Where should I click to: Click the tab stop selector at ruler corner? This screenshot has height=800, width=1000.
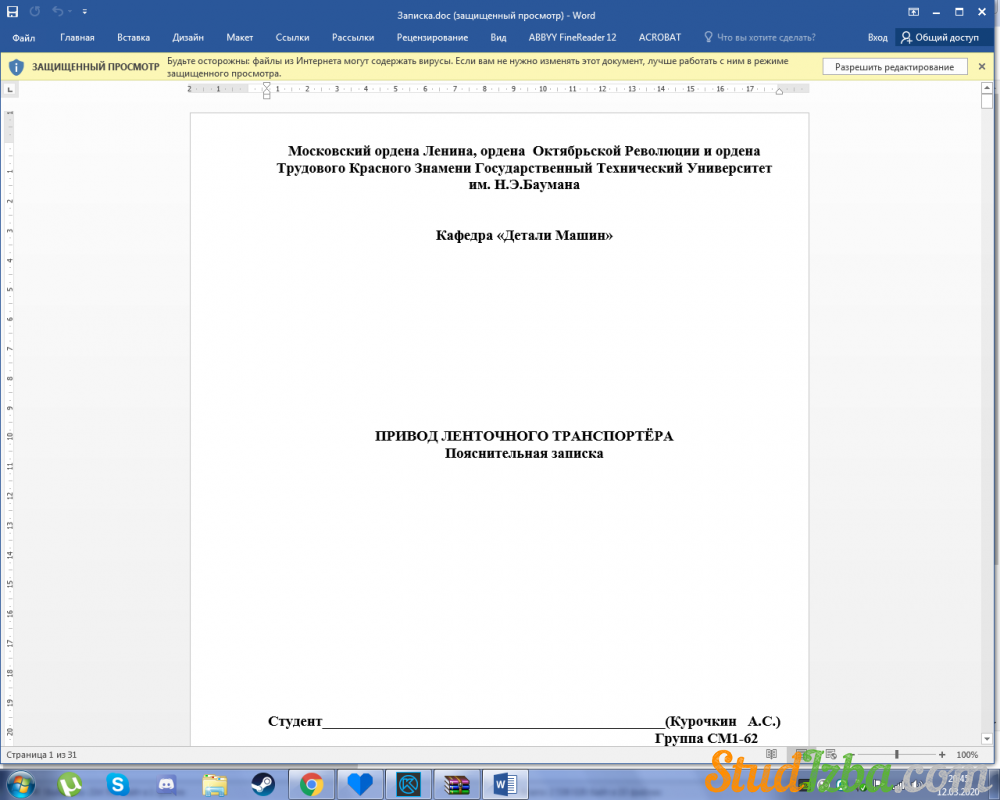click(x=10, y=89)
